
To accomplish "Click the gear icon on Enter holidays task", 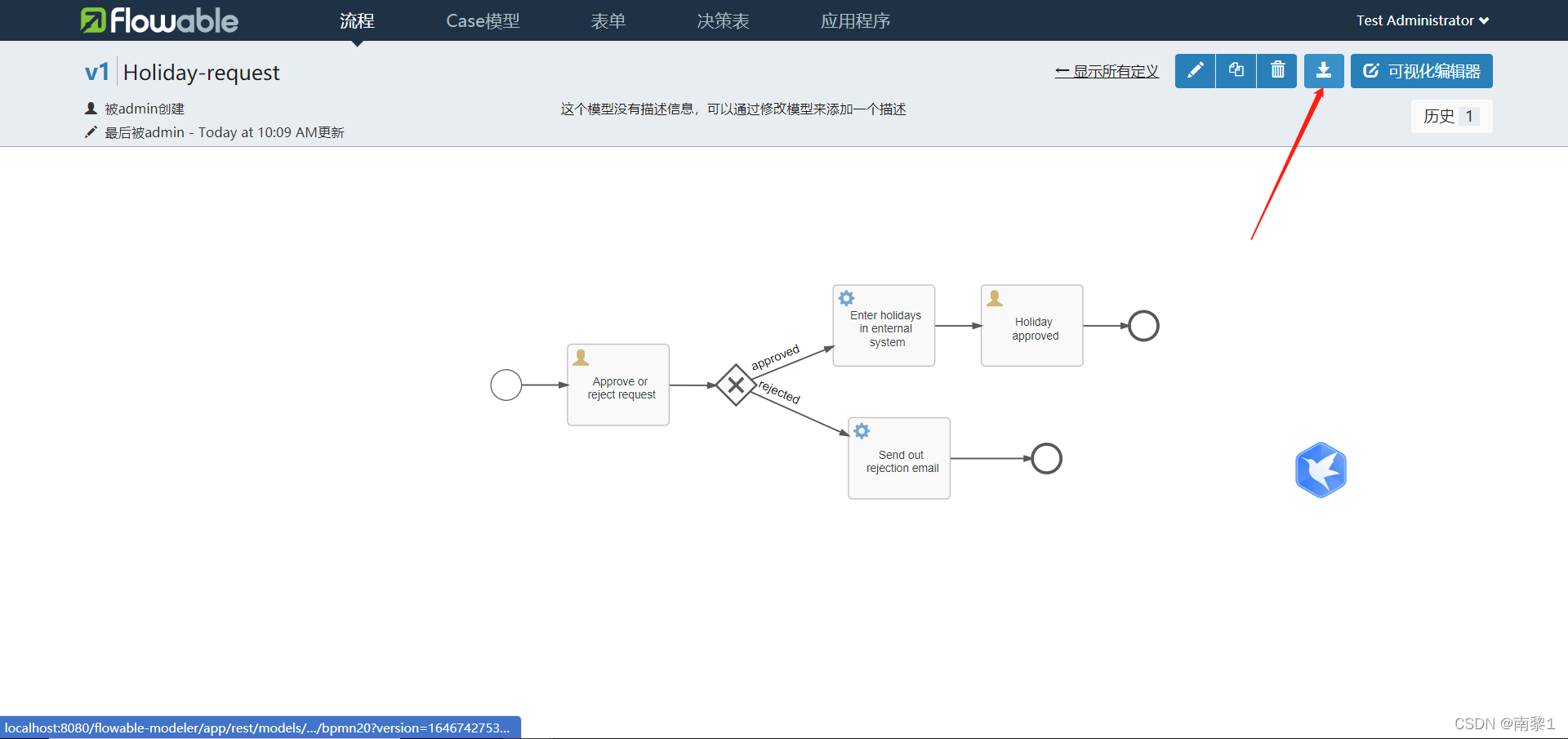I will 846,297.
